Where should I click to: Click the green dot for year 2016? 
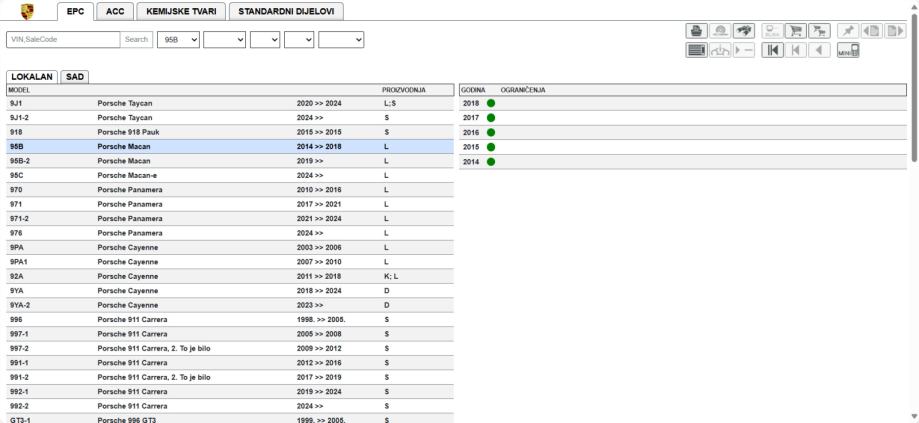click(x=491, y=132)
